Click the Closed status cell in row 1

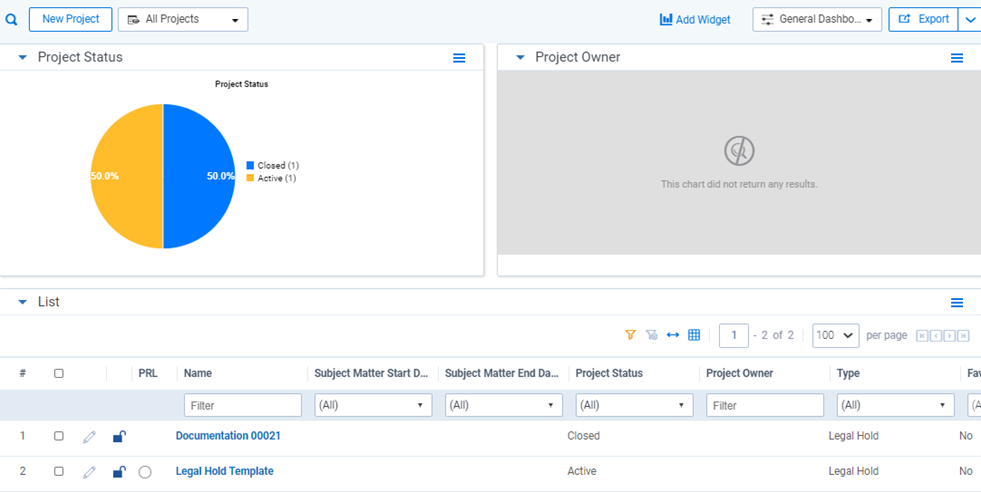click(x=584, y=436)
